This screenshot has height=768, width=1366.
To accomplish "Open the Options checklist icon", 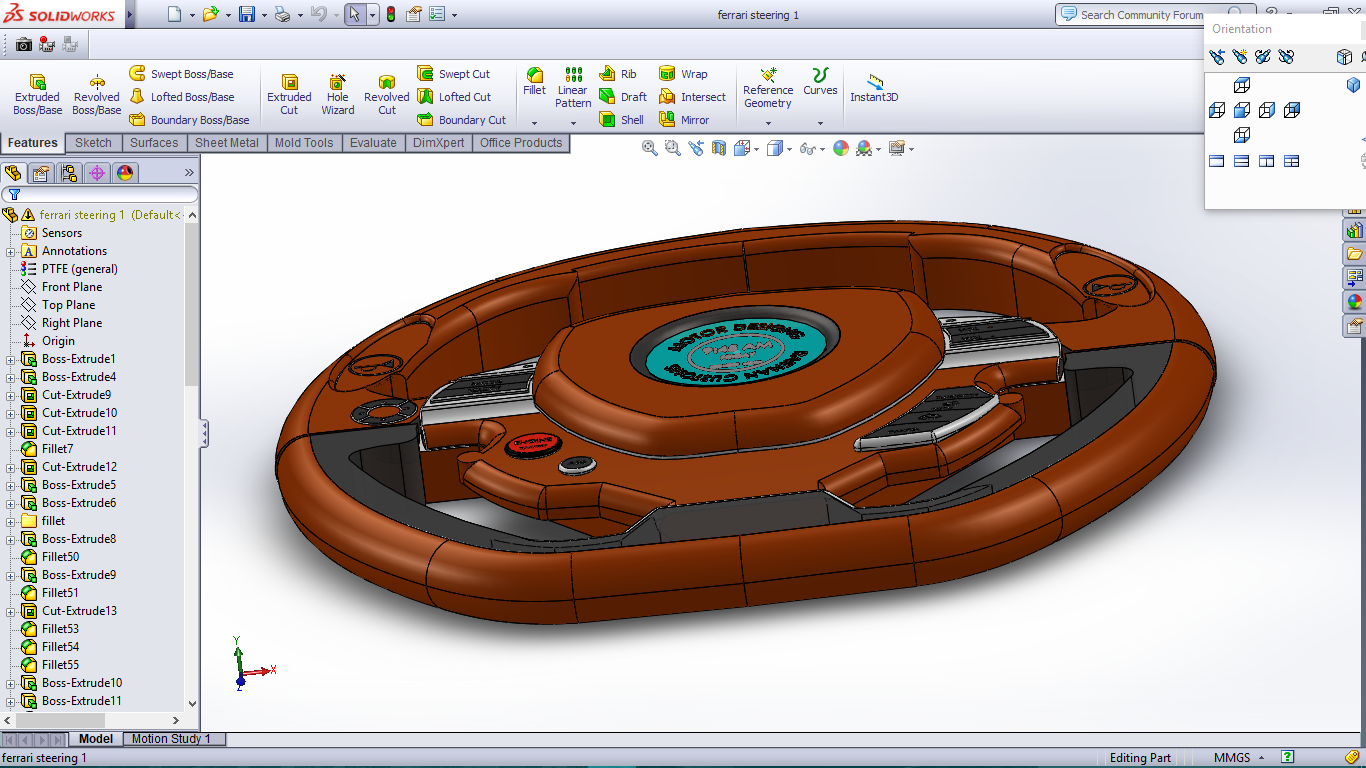I will click(437, 14).
